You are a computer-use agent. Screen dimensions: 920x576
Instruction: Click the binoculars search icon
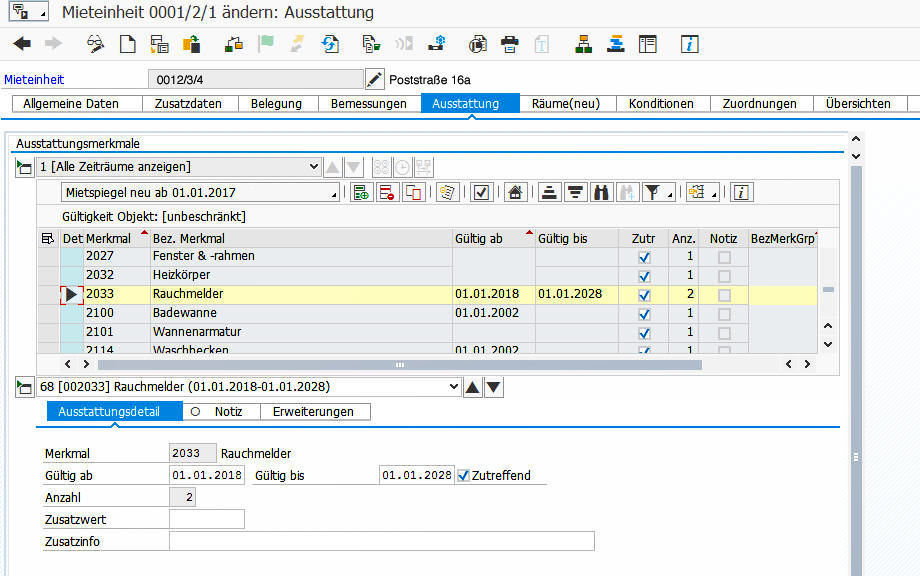(601, 192)
